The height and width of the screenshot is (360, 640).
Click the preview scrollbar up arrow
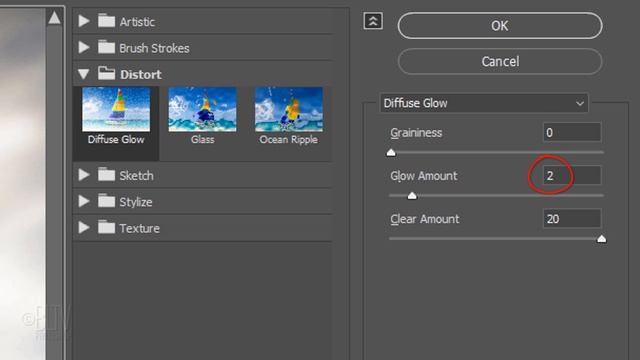pyautogui.click(x=54, y=17)
